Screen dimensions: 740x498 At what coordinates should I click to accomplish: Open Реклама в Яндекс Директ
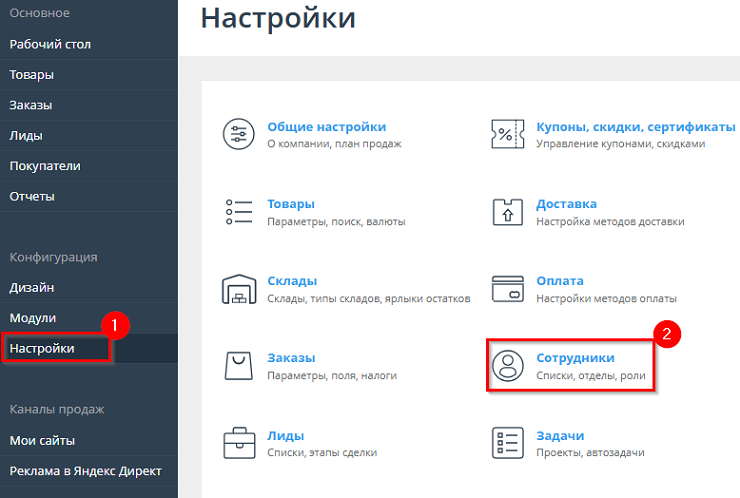click(85, 471)
